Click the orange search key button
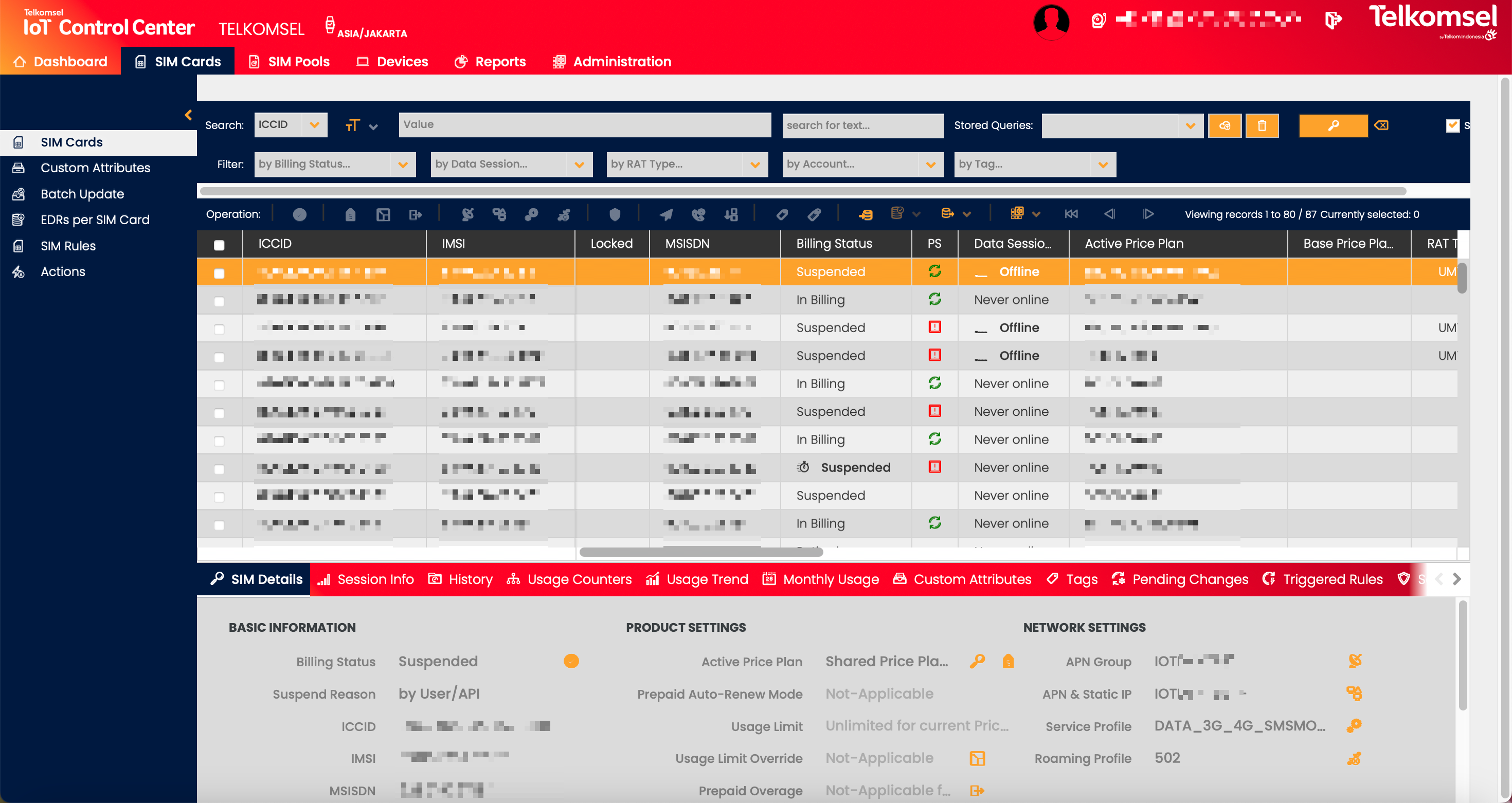Image resolution: width=1512 pixels, height=803 pixels. pos(1333,125)
